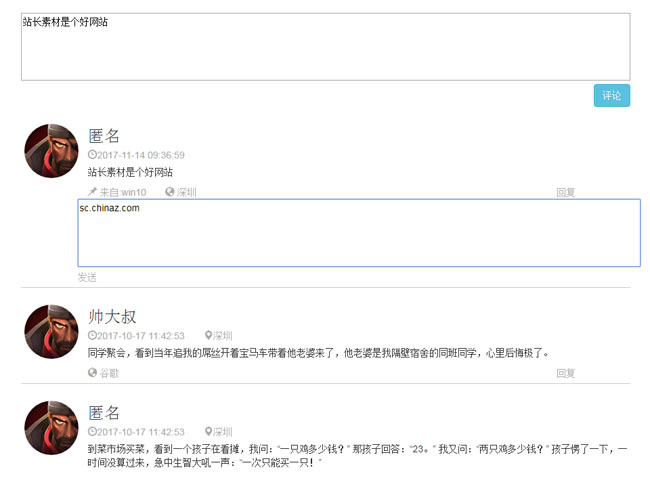The height and width of the screenshot is (499, 650).
Task: Click 回复 on the first 匿名 comment
Action: (x=565, y=192)
